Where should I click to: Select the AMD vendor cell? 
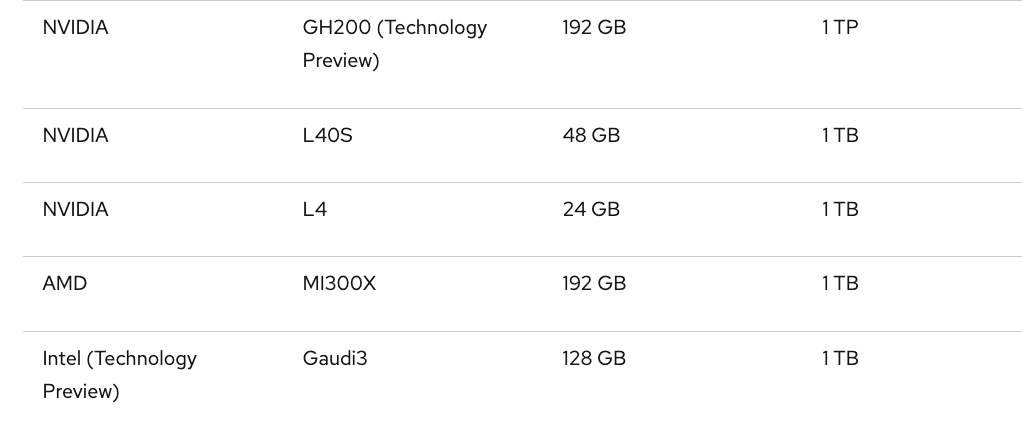click(x=65, y=284)
